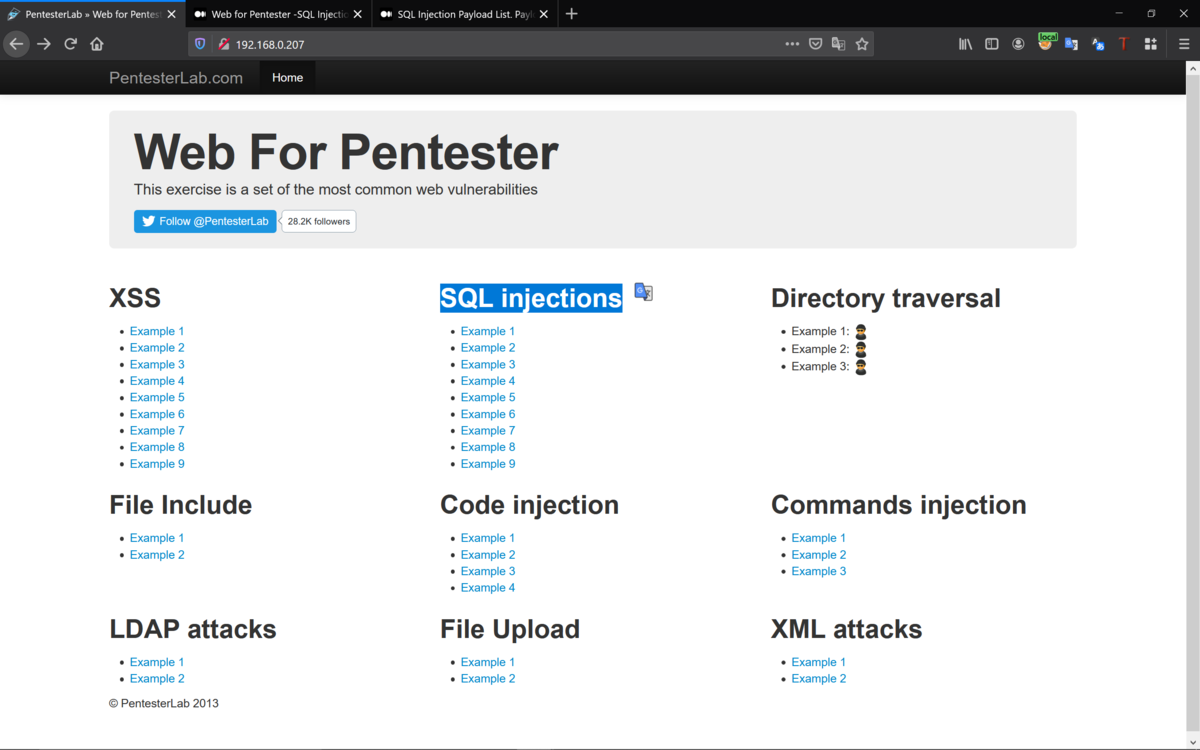Open Code injection Example 3

488,571
